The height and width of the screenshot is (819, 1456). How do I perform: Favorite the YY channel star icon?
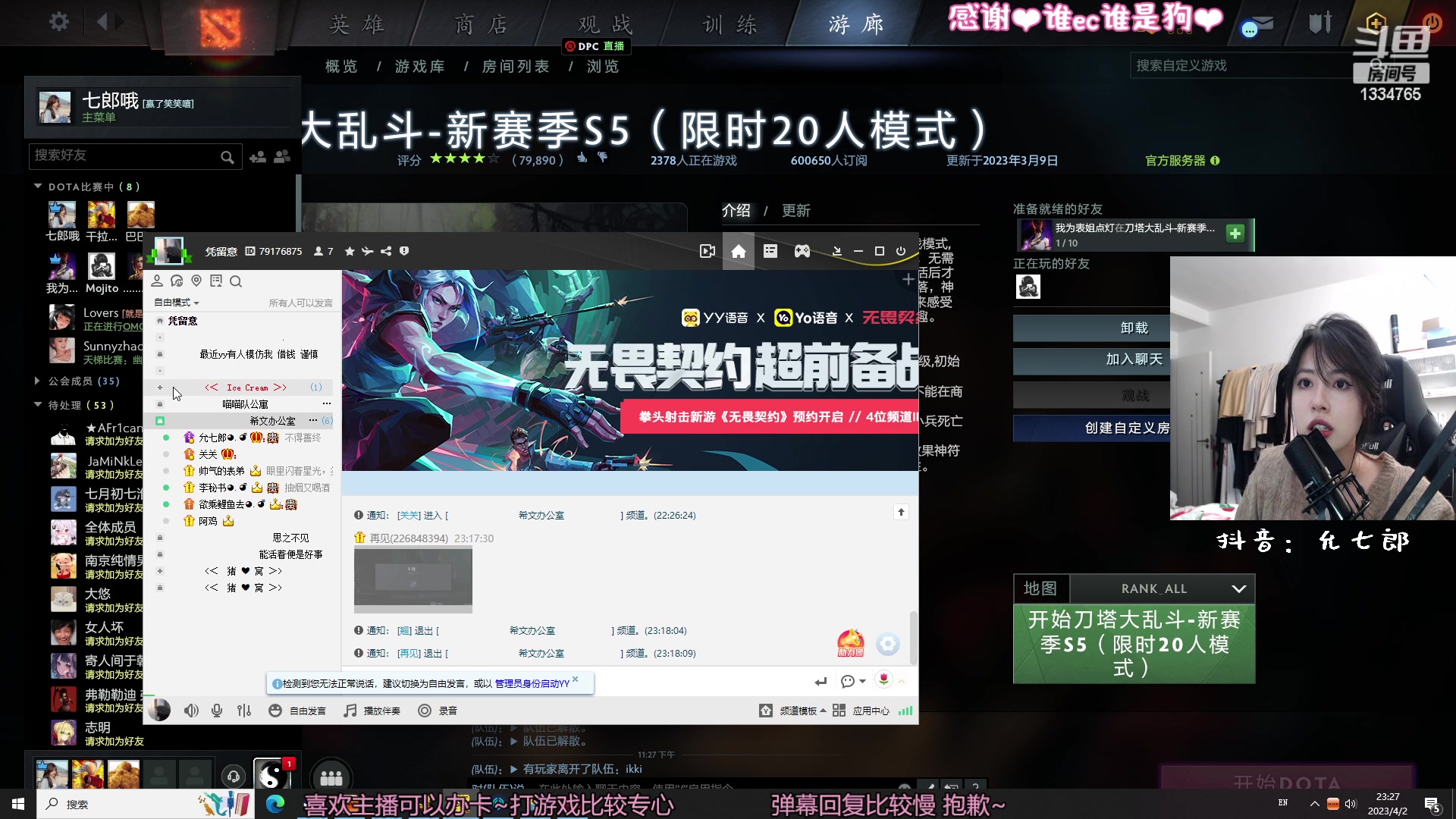(350, 251)
